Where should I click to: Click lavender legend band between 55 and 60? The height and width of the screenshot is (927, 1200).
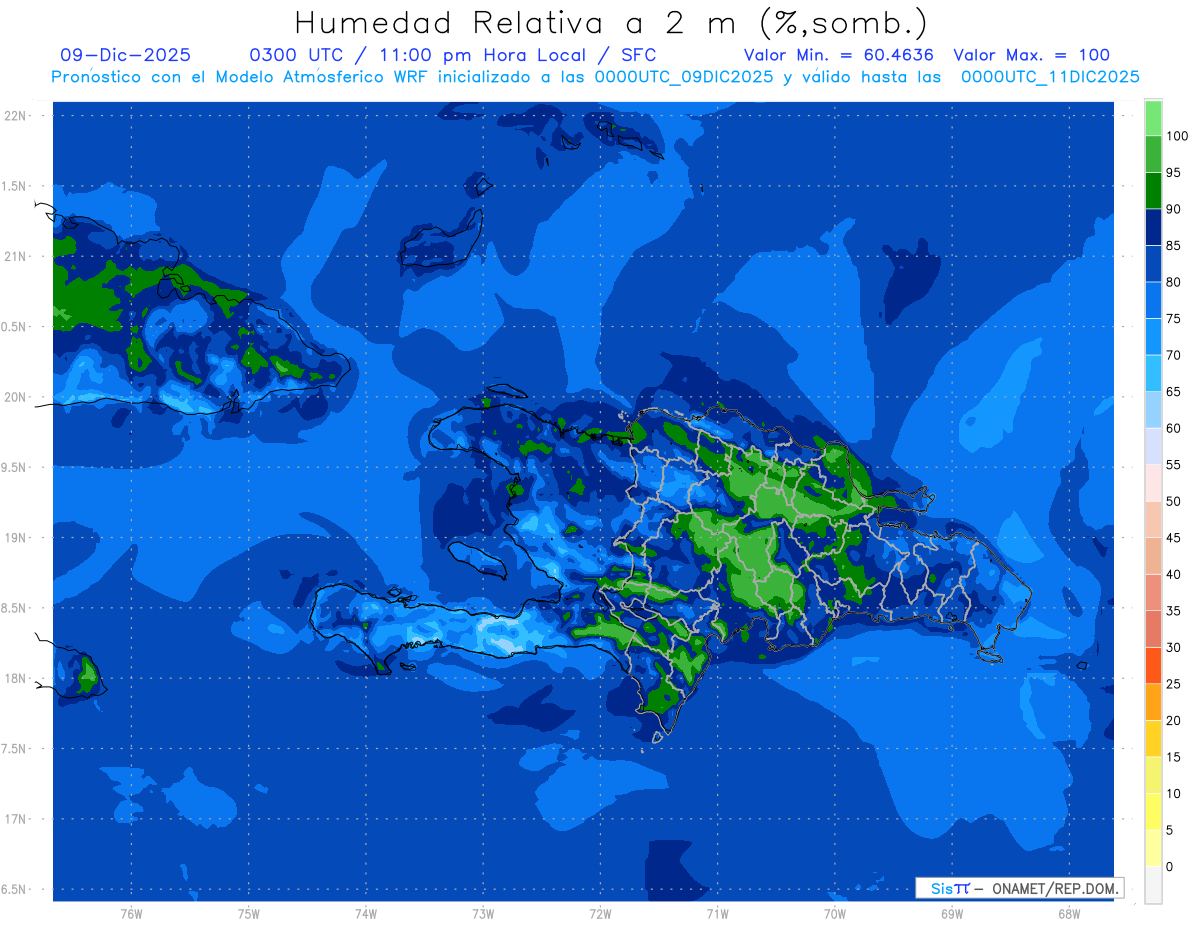1153,447
